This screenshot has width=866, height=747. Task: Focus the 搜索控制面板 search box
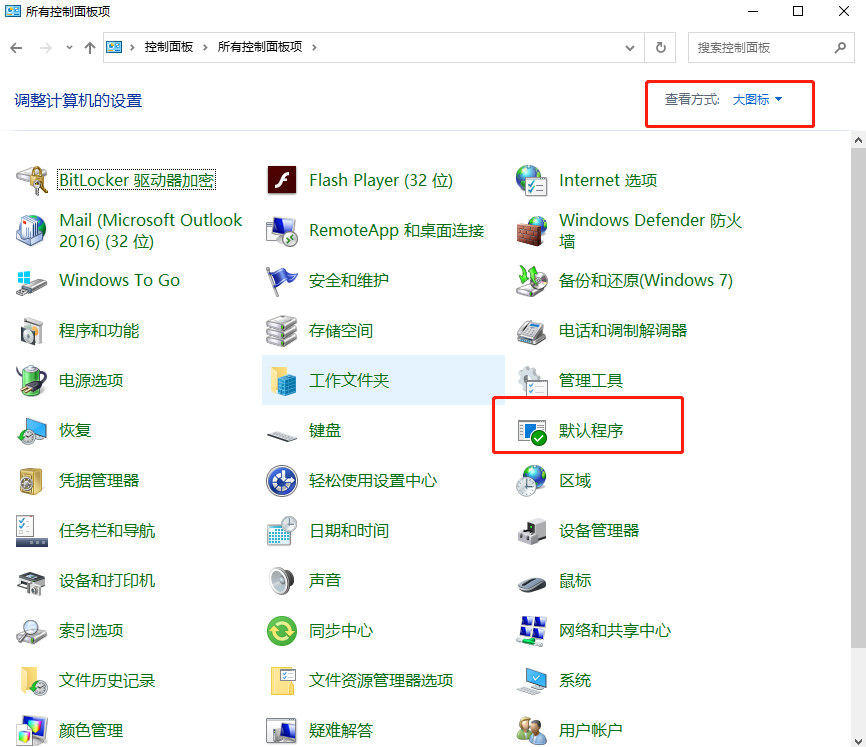click(771, 47)
